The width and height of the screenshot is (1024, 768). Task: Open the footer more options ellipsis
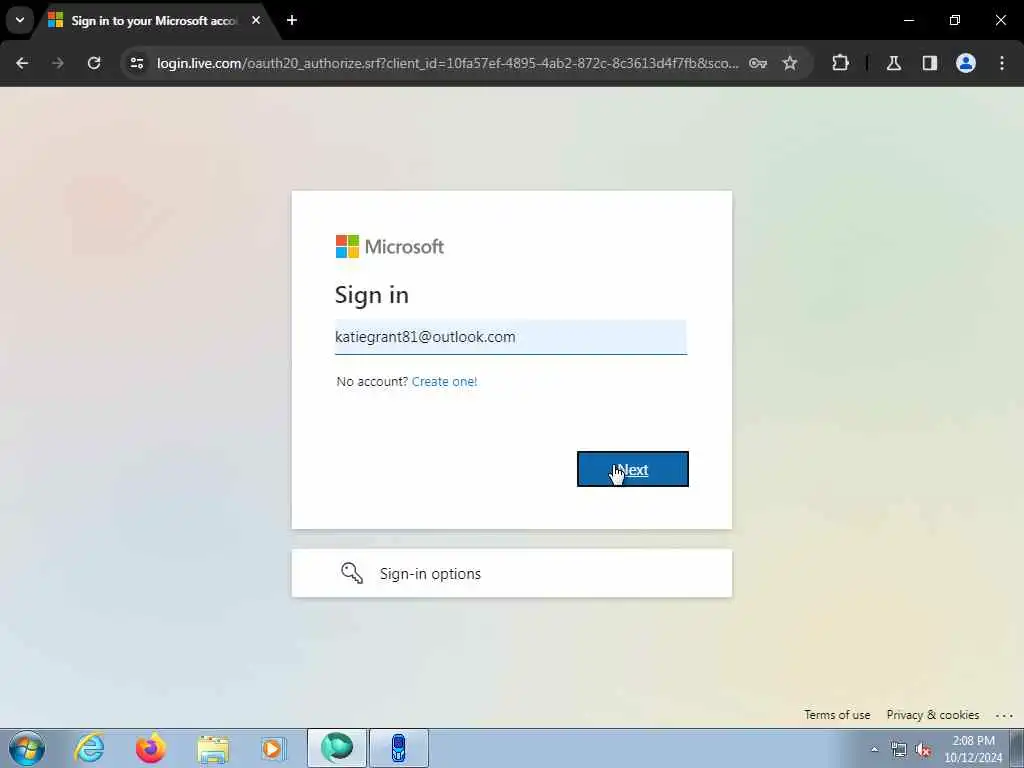click(1004, 716)
